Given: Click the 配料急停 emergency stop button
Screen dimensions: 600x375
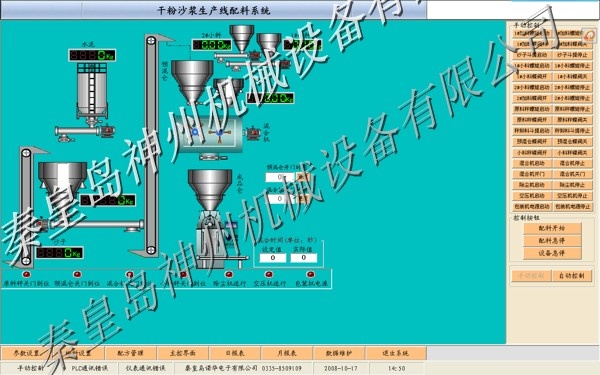Looking at the screenshot, I should point(552,241).
